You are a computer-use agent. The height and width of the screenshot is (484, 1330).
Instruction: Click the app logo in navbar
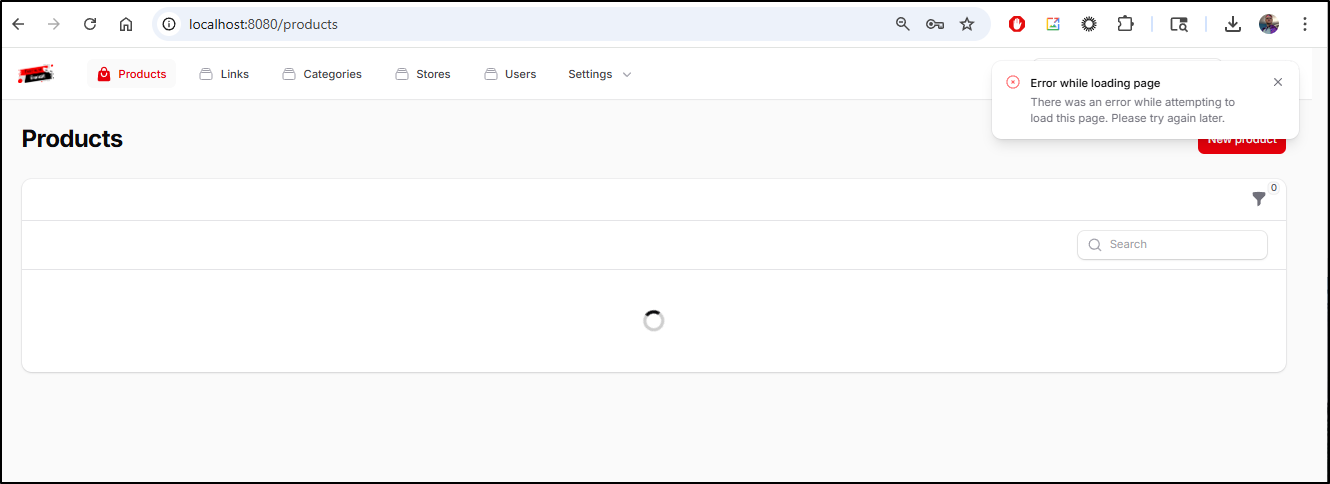click(36, 74)
